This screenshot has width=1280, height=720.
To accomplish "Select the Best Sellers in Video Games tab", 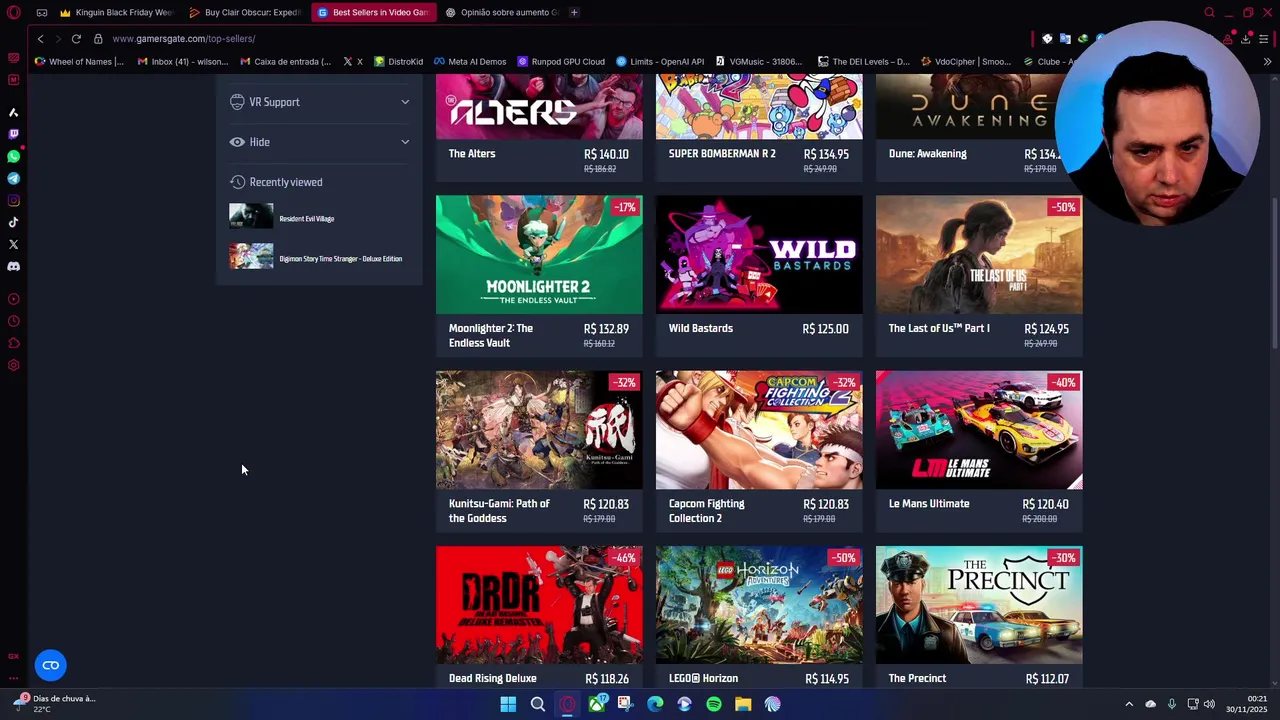I will (x=373, y=12).
